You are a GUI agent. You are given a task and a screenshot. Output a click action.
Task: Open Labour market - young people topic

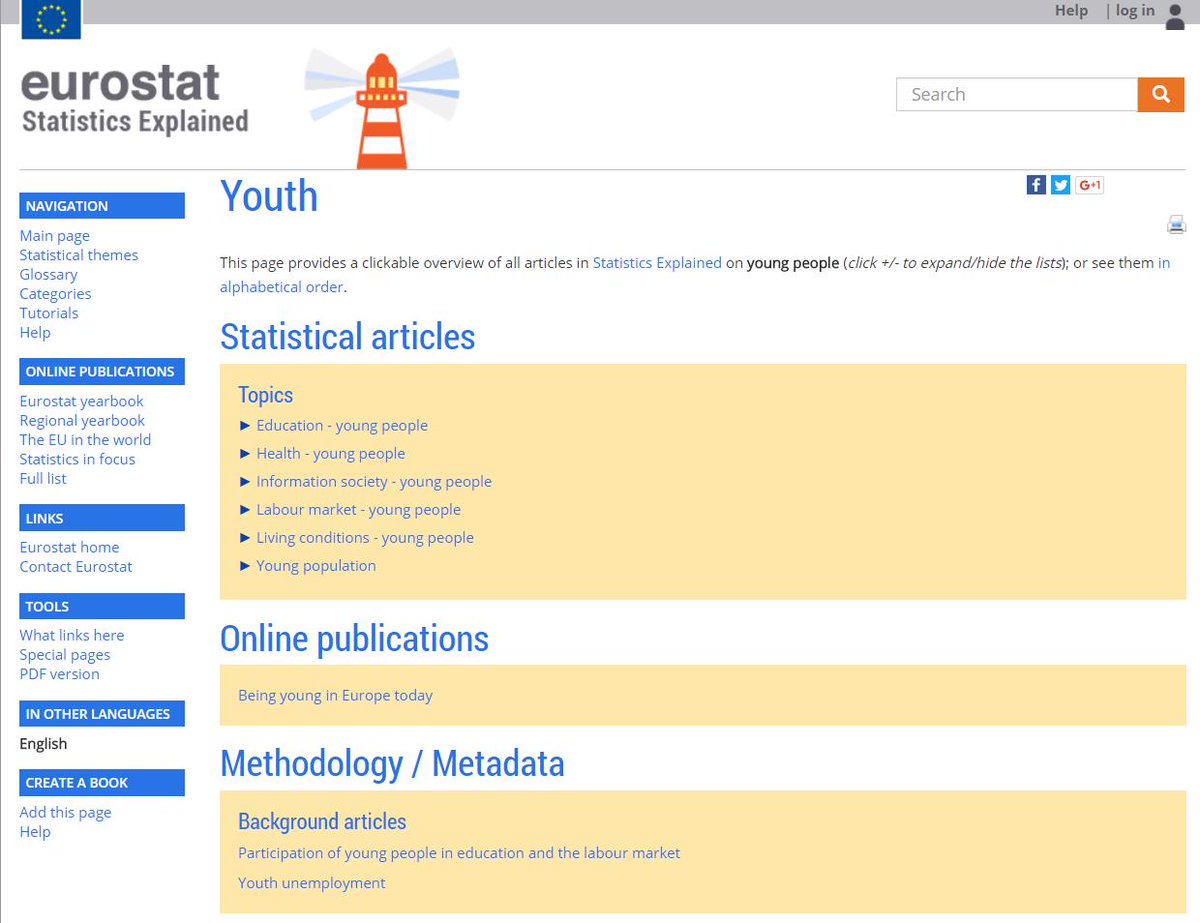click(x=359, y=509)
